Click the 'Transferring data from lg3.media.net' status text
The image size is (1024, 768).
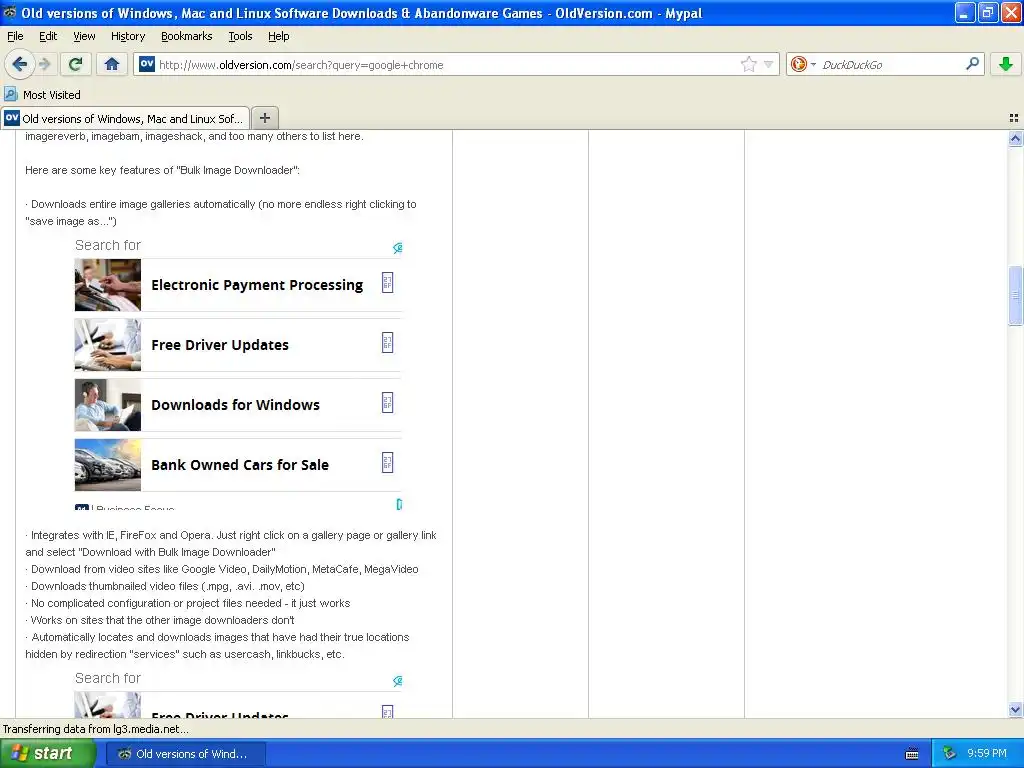[95, 729]
